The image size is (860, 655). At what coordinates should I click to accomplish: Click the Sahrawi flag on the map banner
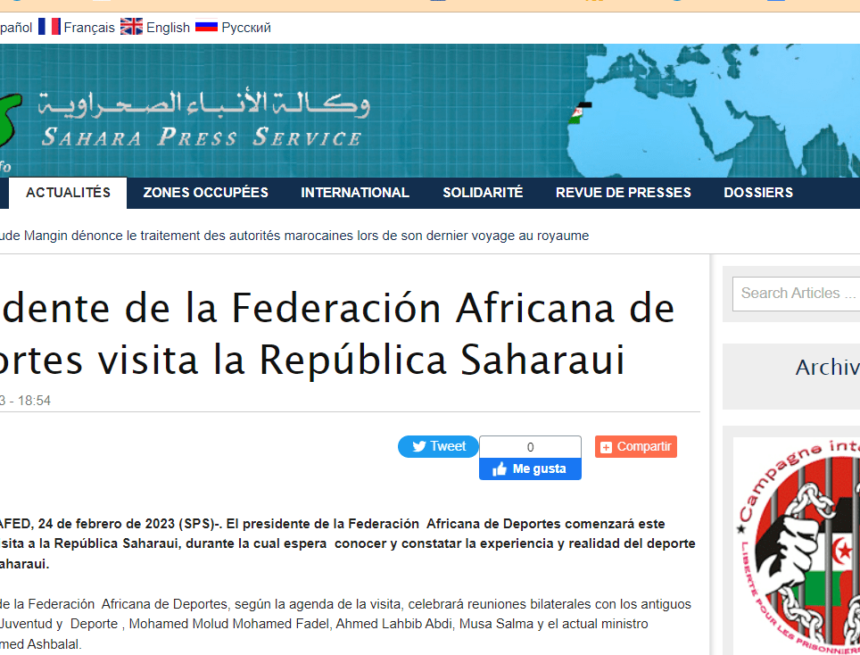click(580, 113)
